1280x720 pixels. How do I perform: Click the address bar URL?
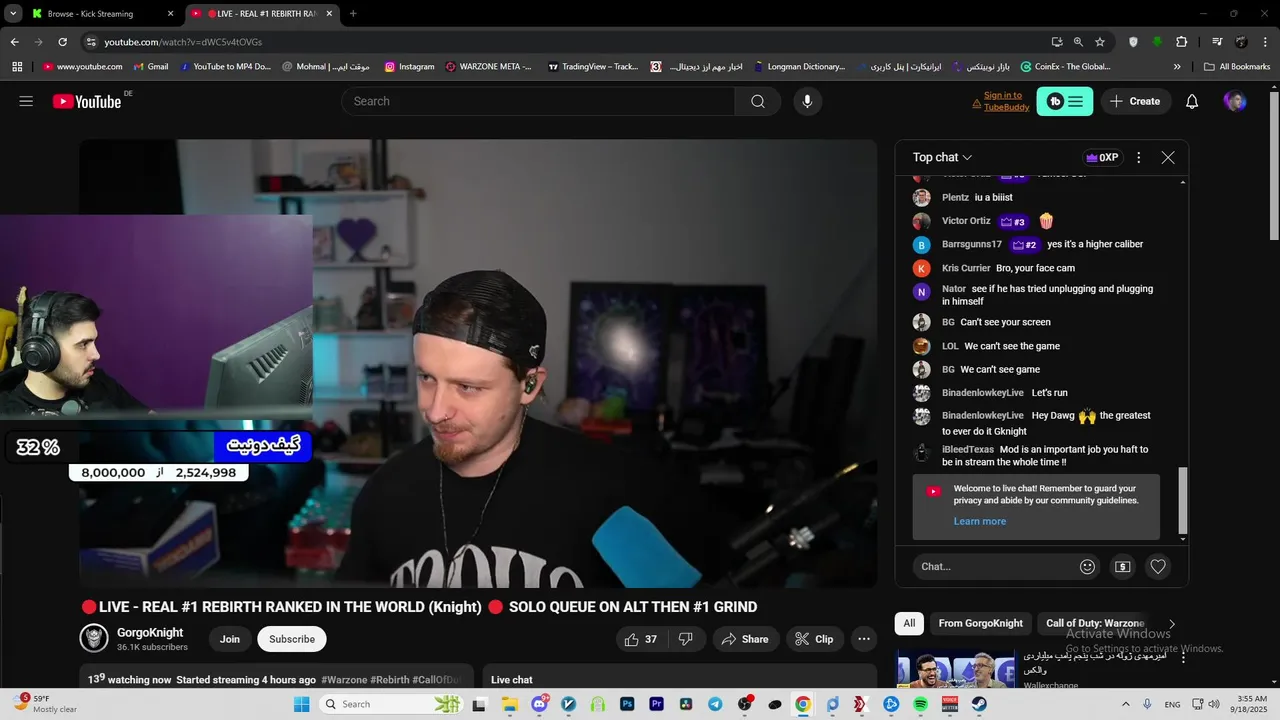[183, 42]
